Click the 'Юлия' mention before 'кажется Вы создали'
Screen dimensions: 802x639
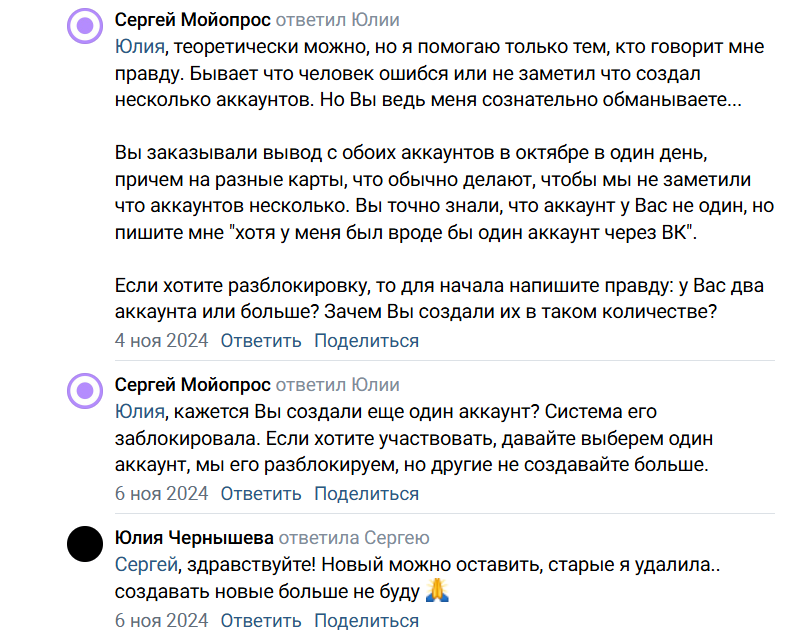(138, 413)
